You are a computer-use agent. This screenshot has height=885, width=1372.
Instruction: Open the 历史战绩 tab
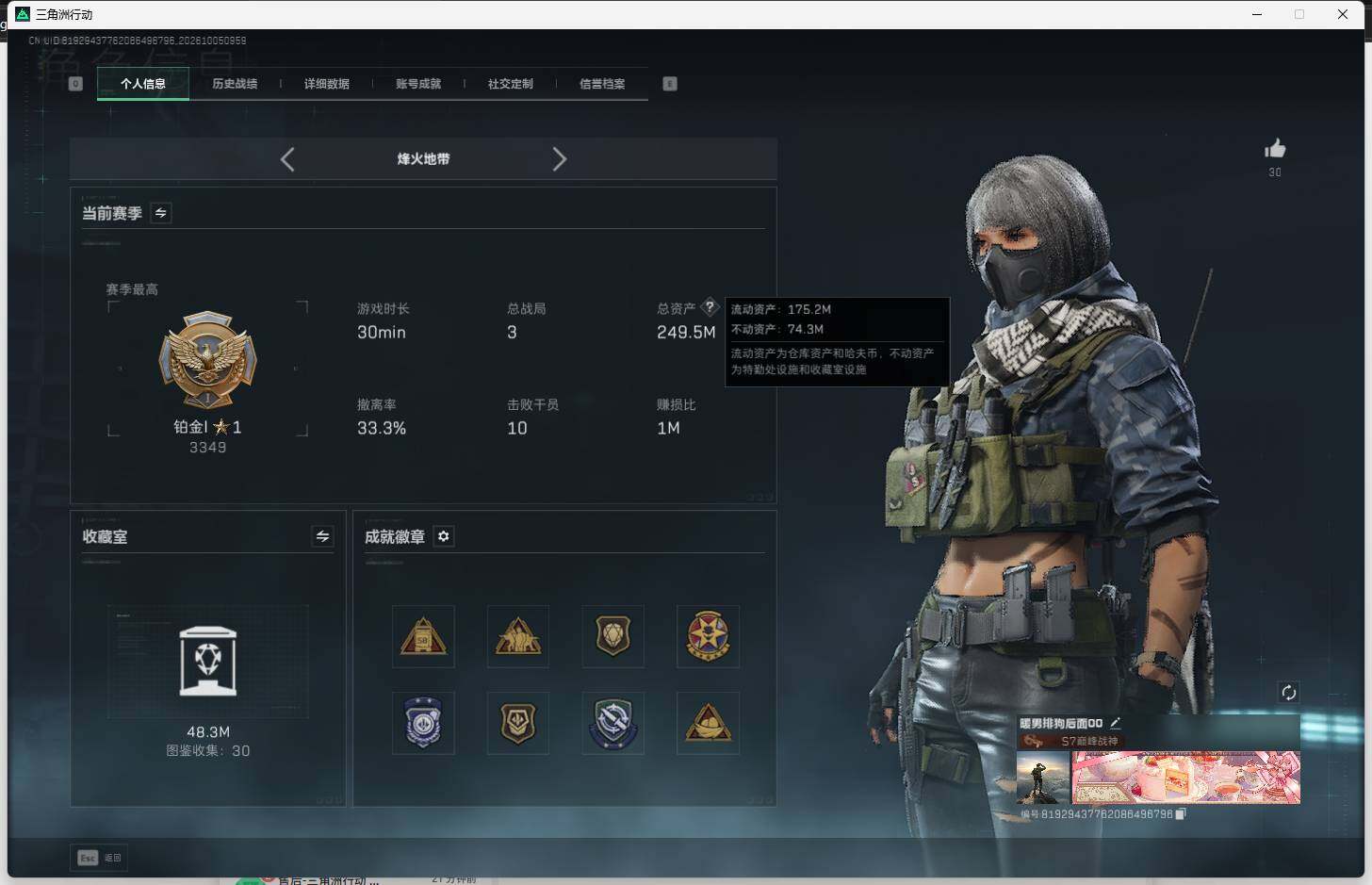coord(235,84)
